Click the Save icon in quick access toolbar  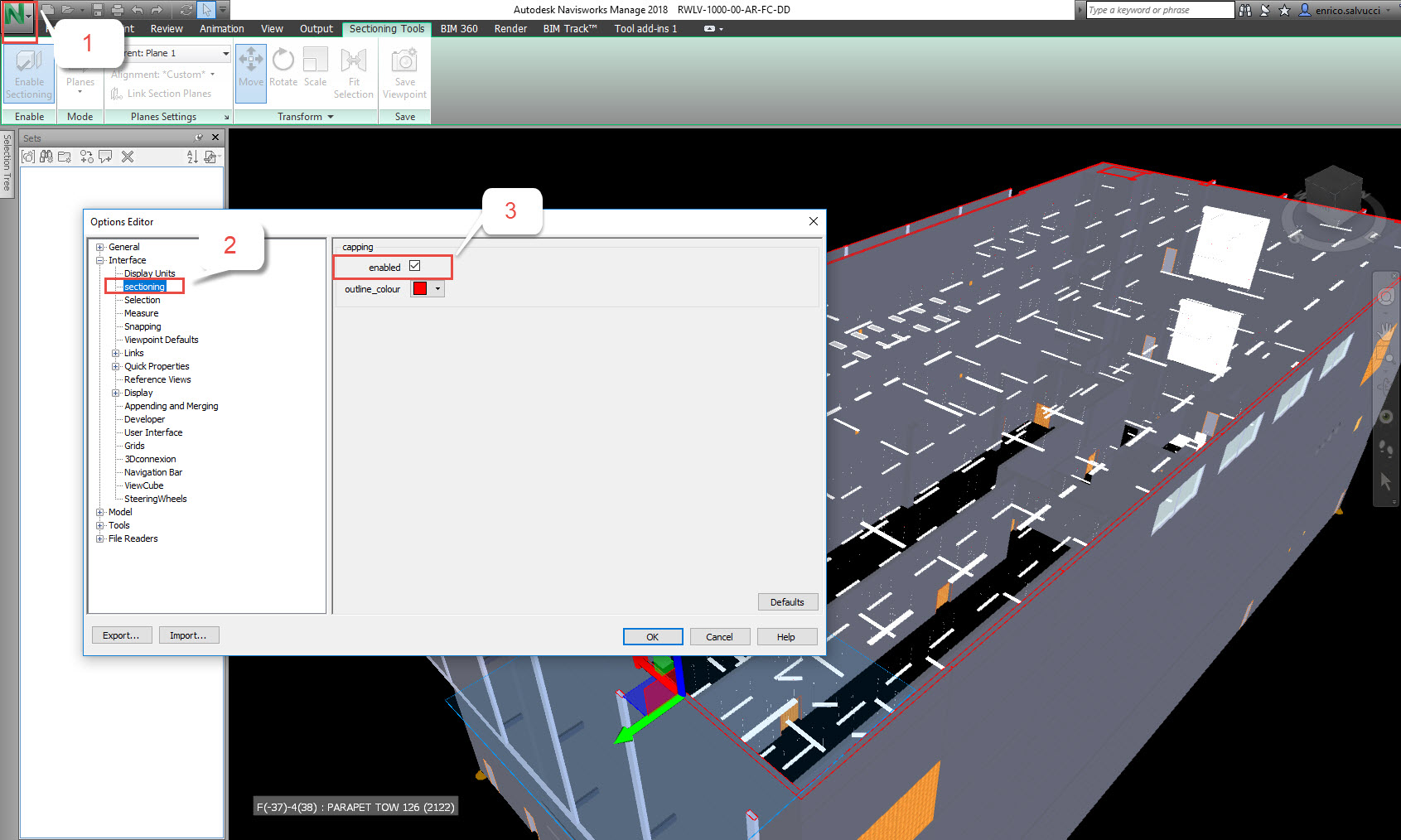point(98,10)
